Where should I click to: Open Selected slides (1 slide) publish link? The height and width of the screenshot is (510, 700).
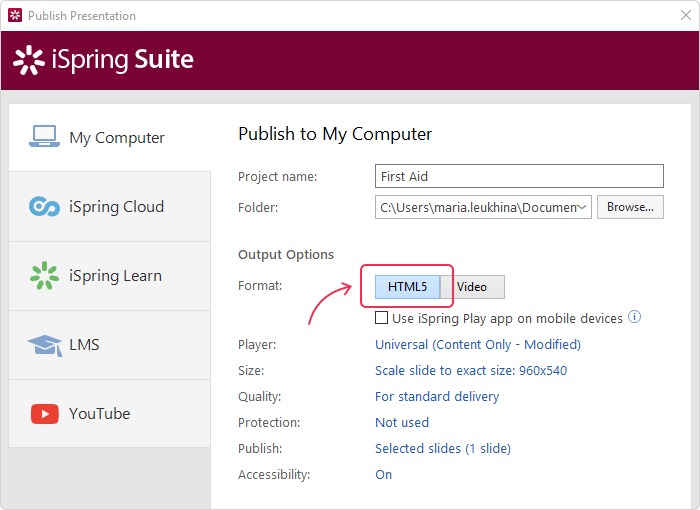pos(443,448)
